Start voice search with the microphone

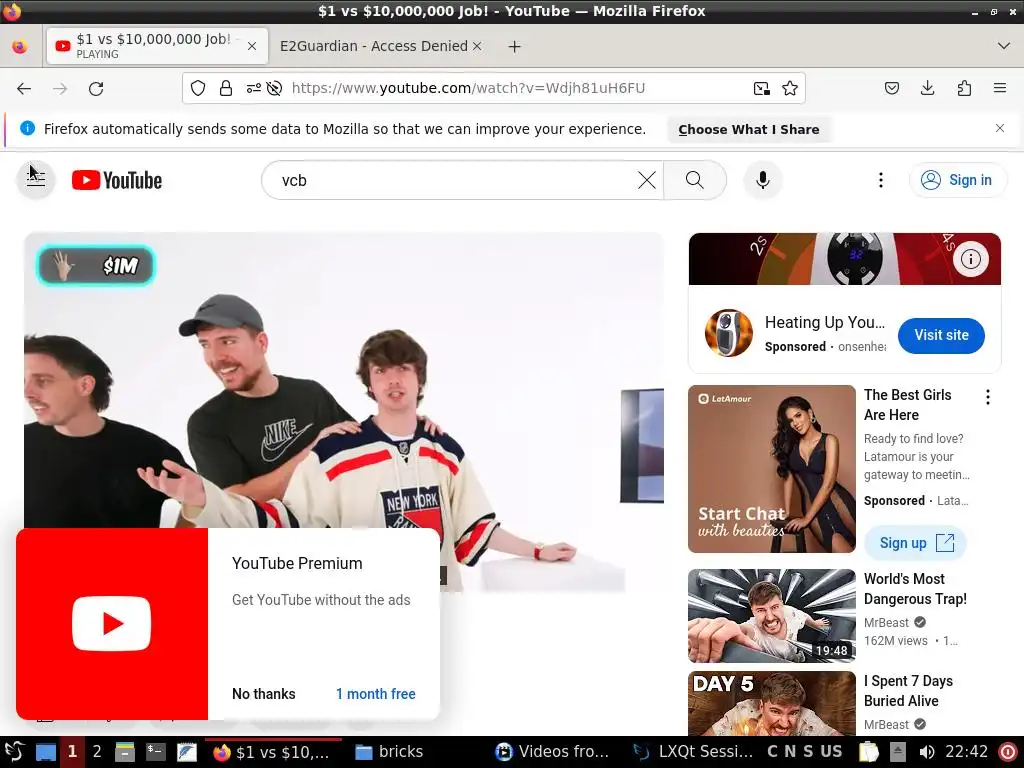click(762, 180)
